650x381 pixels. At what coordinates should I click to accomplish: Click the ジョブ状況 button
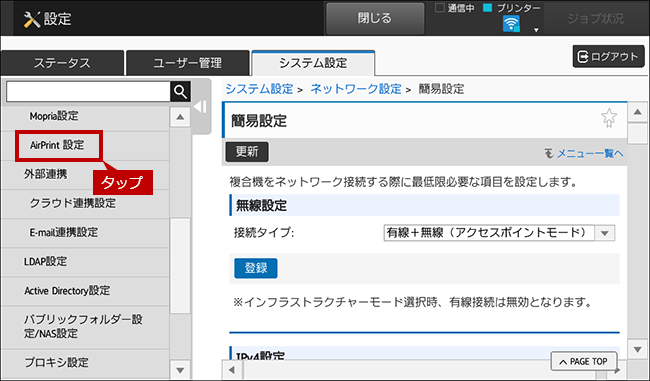[595, 18]
